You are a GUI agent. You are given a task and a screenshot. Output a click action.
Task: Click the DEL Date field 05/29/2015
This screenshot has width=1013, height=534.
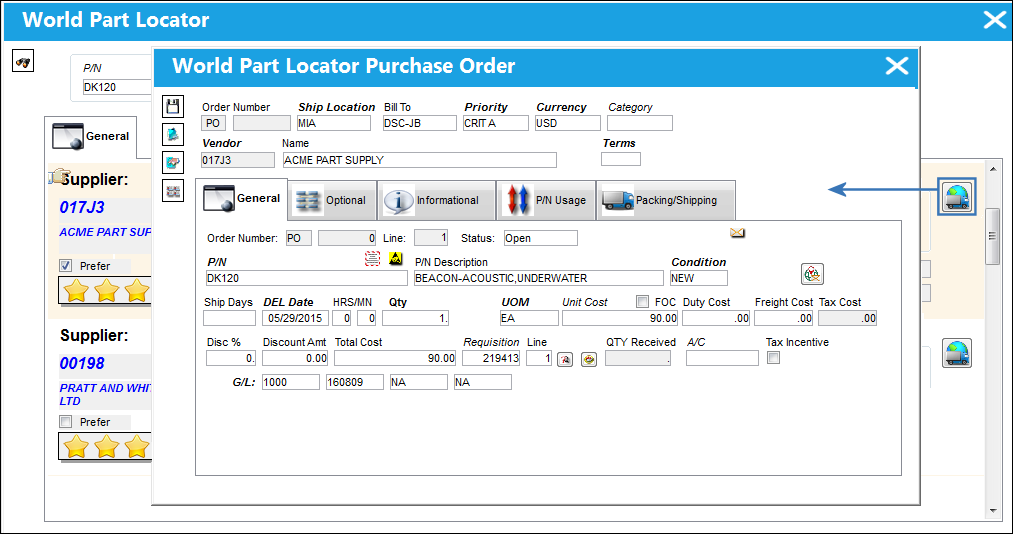pos(296,318)
